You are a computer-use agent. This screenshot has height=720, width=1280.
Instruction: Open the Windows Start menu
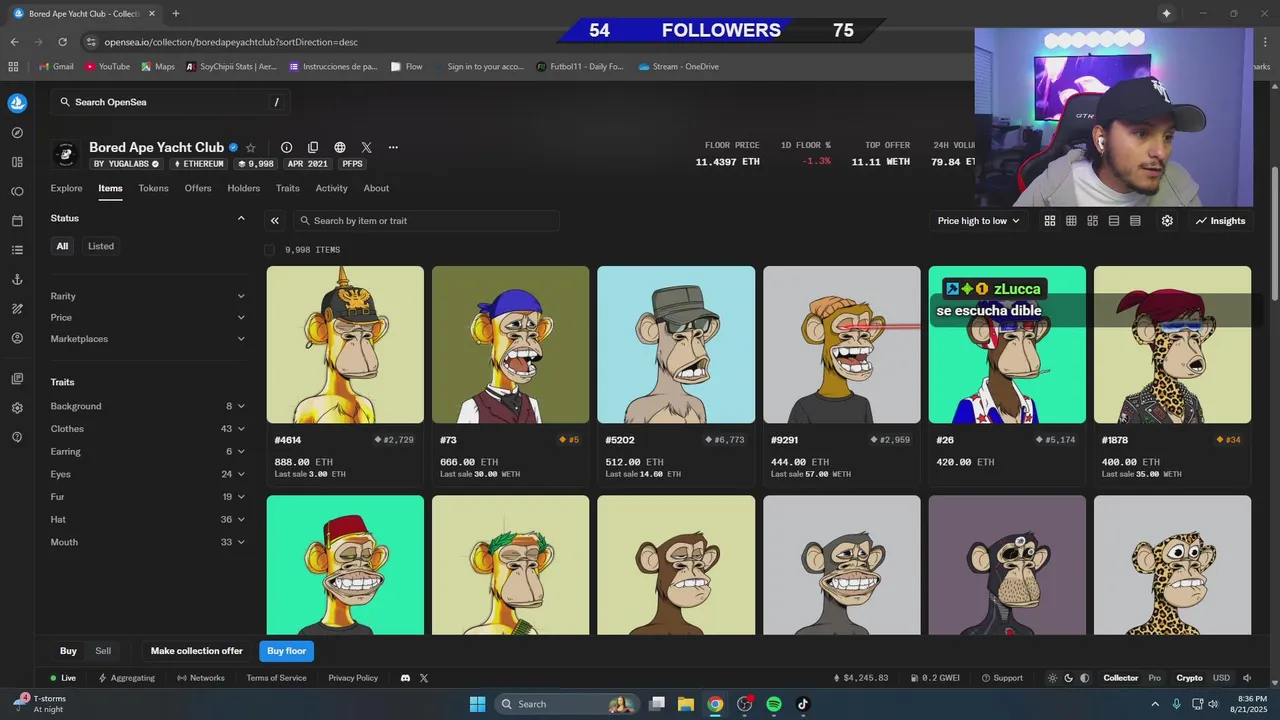click(x=477, y=704)
